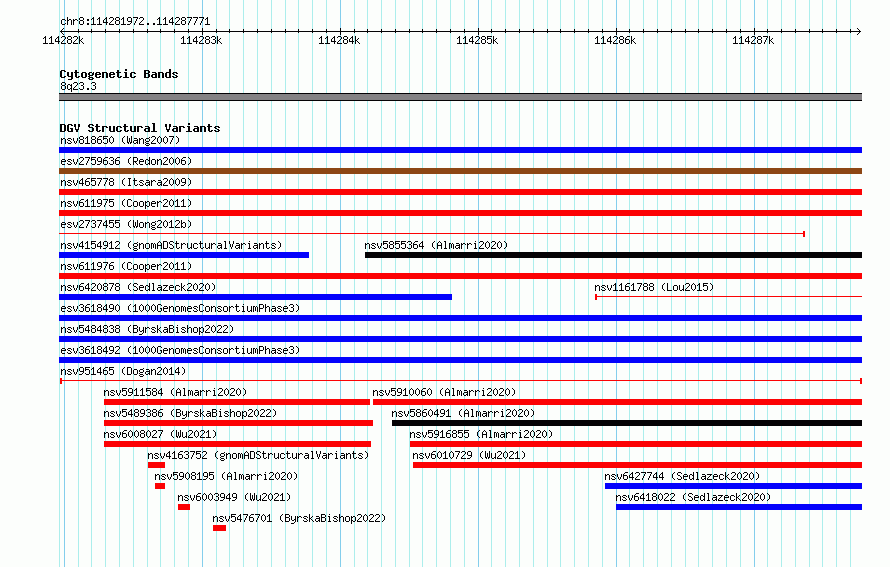Screen dimensions: 890x567
Task: Open nsv6003949 (Wu2021) label
Action: [x=234, y=497]
